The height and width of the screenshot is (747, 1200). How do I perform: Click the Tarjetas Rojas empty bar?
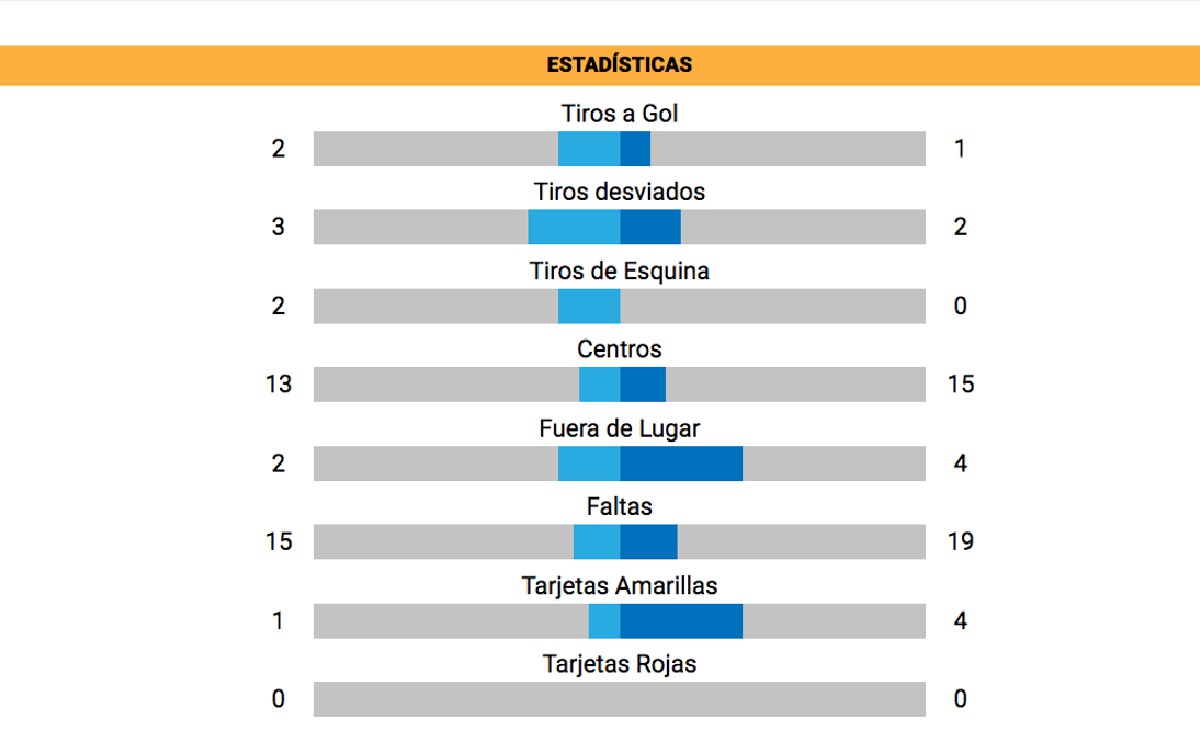click(620, 699)
